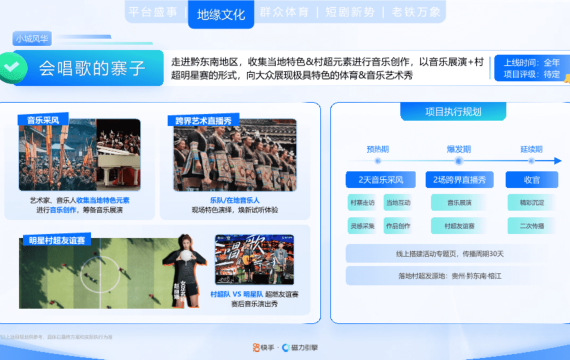570x360 pixels.
Task: Click the 磁力引擎 logo in the footer
Action: (300, 348)
